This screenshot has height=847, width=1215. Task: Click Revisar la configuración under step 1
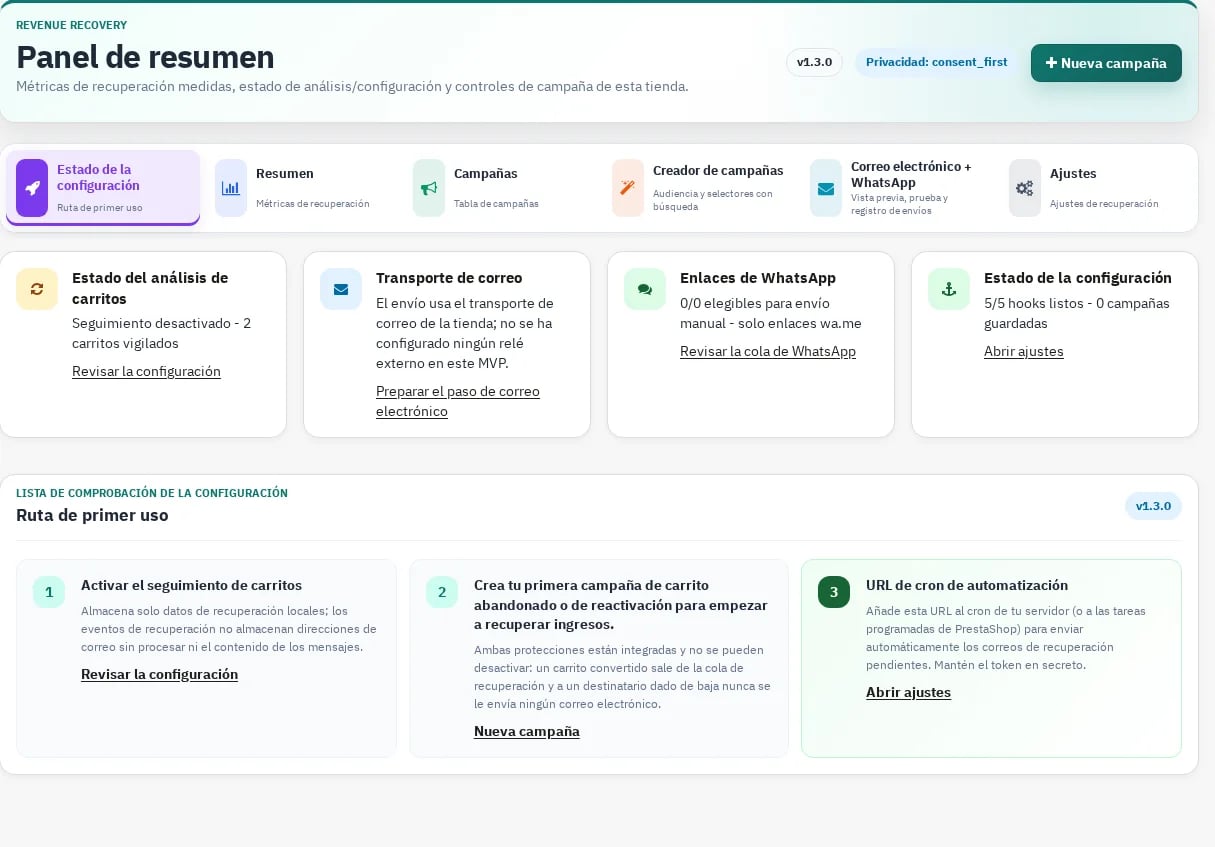[159, 674]
